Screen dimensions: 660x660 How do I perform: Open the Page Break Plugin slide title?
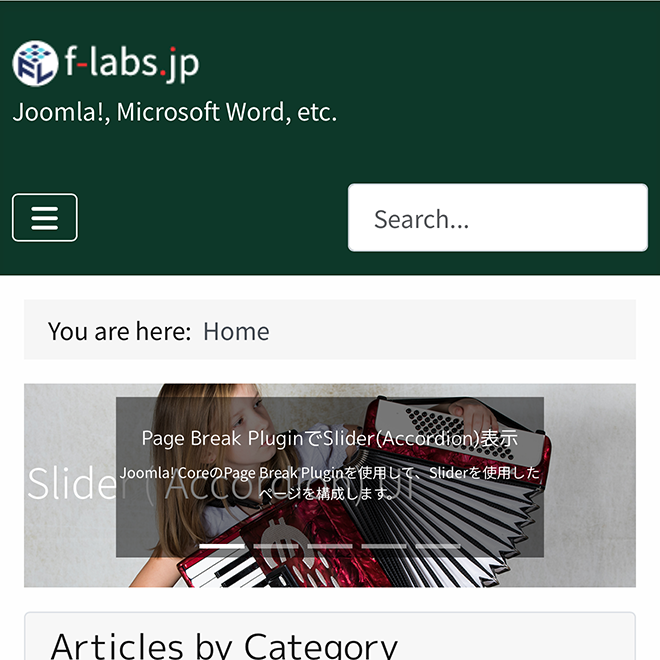coord(329,438)
